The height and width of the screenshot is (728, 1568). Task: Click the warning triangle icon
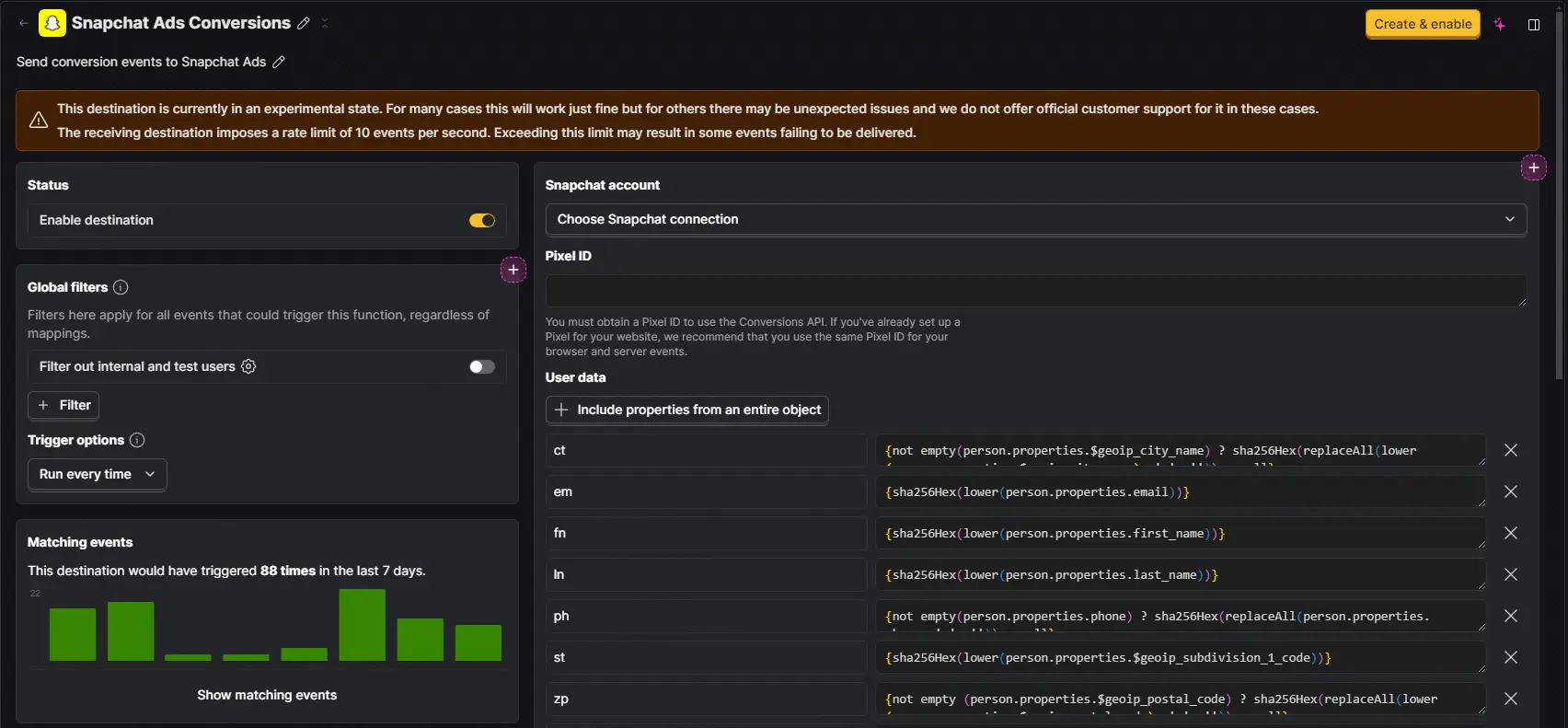click(39, 121)
